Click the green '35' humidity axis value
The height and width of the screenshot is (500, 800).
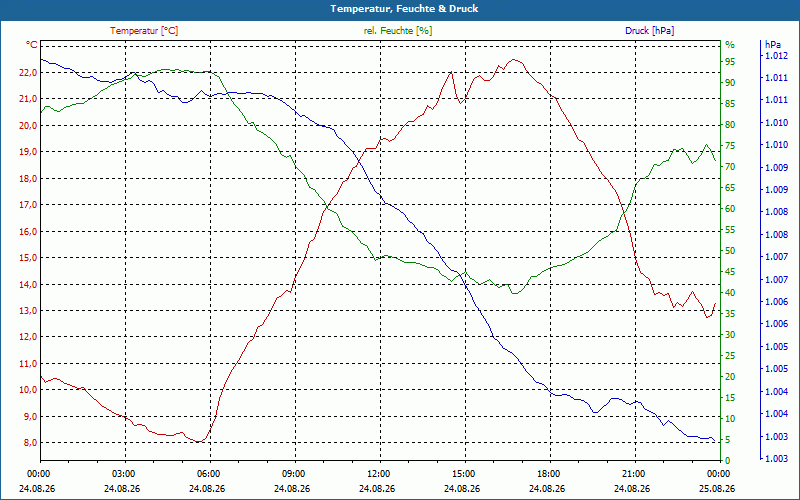pyautogui.click(x=730, y=314)
